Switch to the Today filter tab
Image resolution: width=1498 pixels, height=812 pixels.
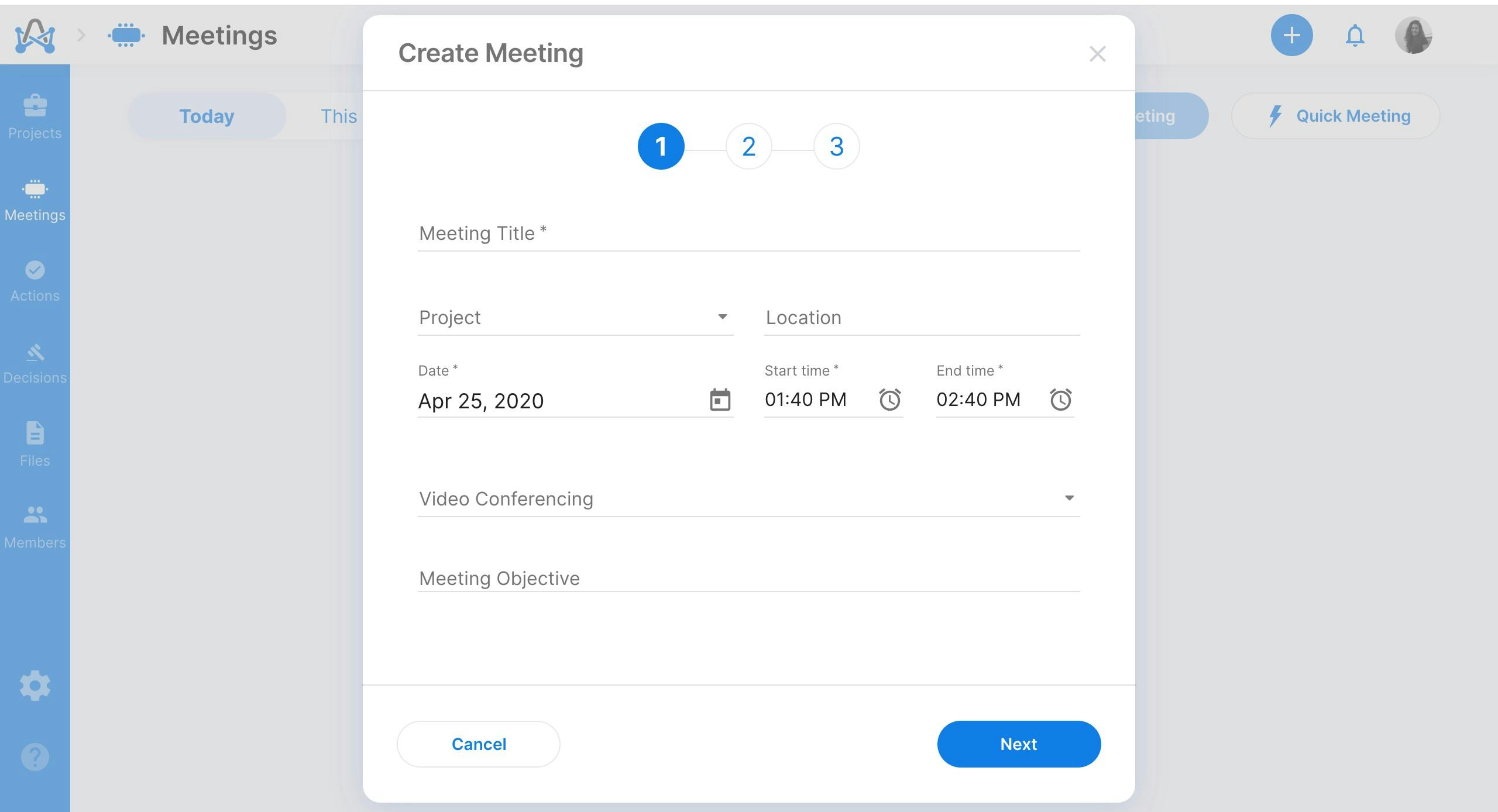click(206, 115)
